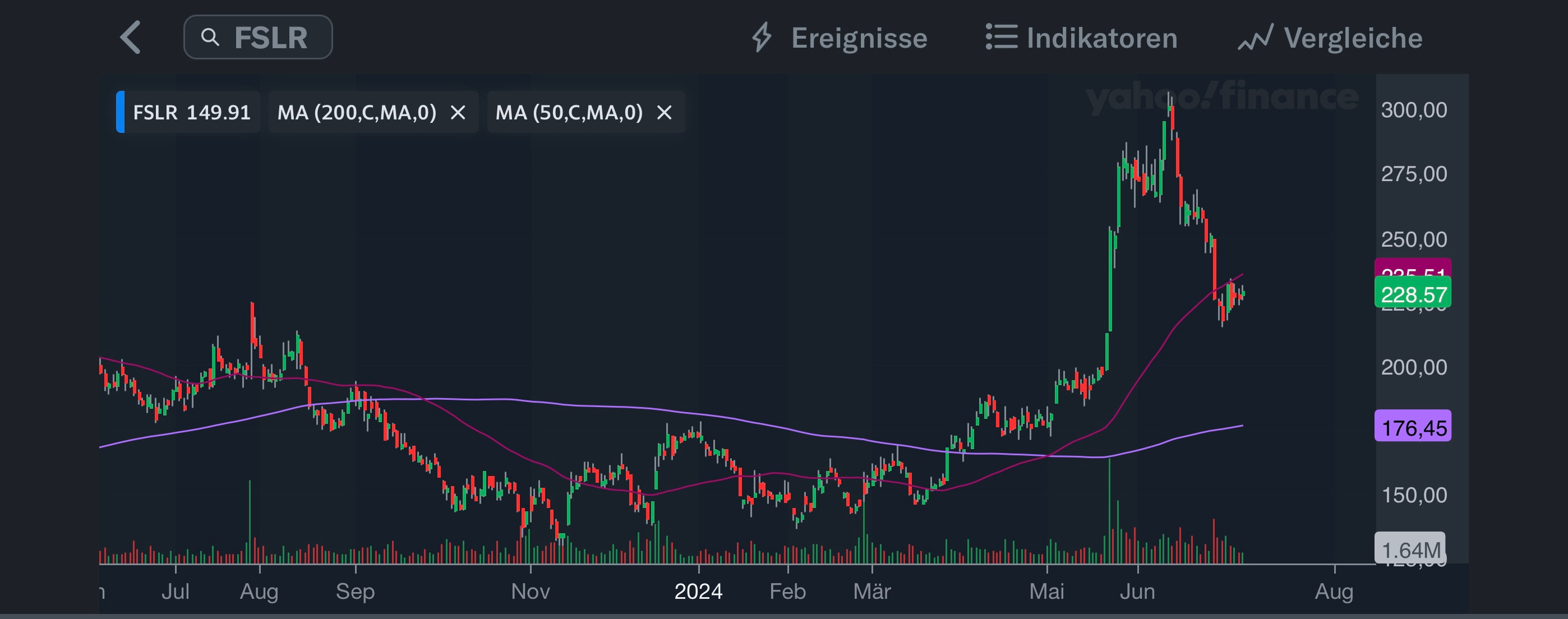This screenshot has width=1568, height=619.
Task: Remove the MA 50 indicator
Action: tap(664, 113)
